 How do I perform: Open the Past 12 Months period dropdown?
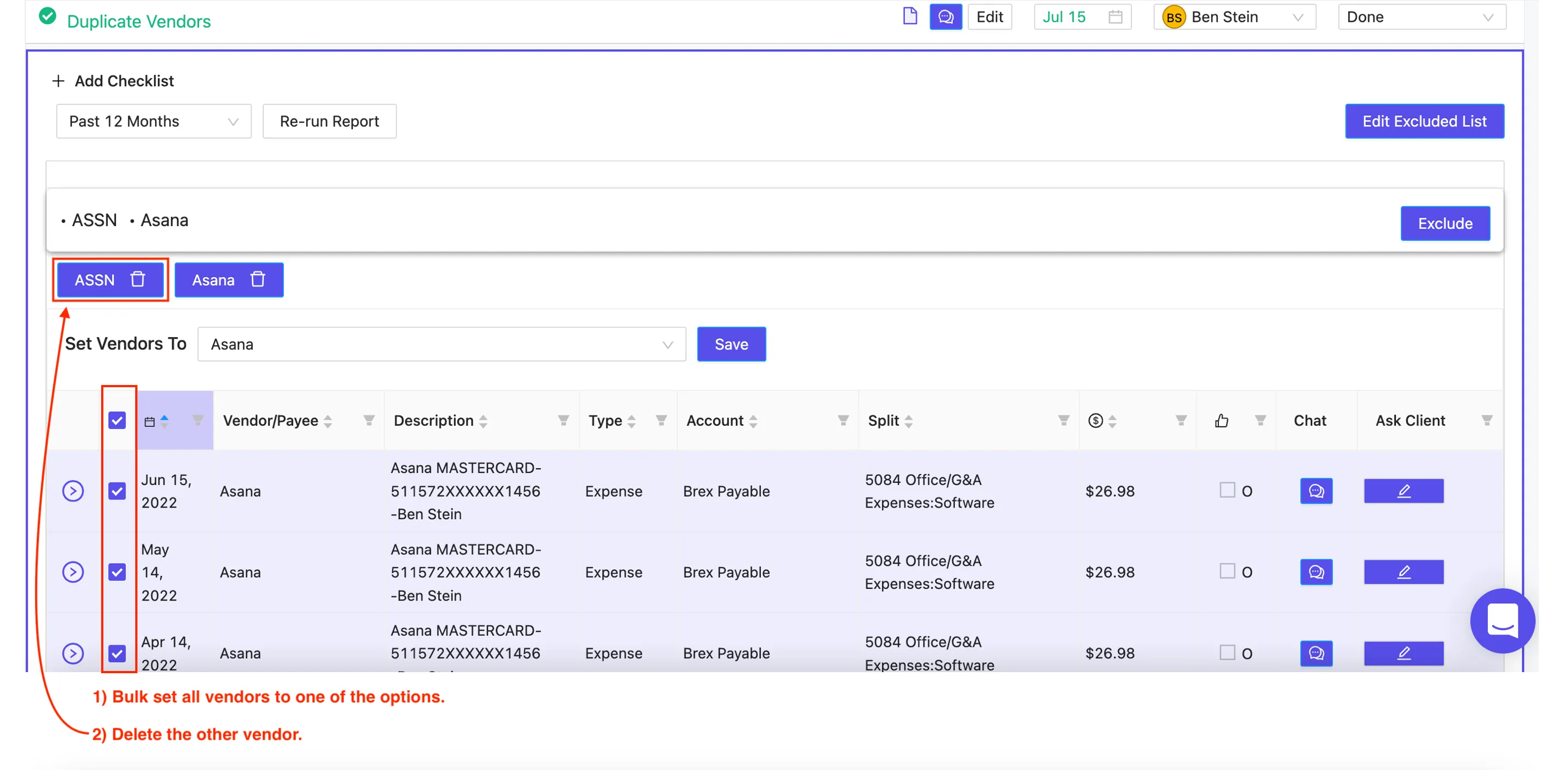(153, 121)
